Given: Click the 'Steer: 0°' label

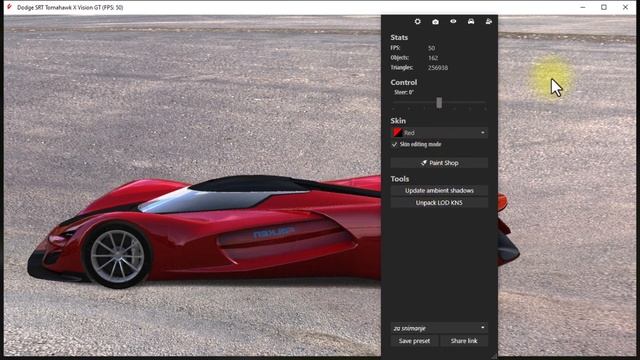Looking at the screenshot, I should click(x=404, y=92).
